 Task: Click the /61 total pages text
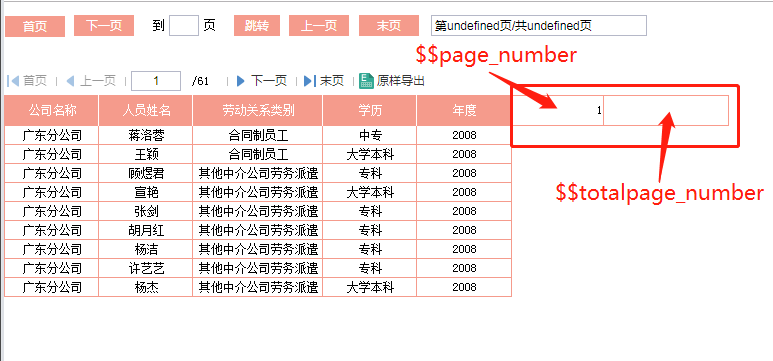click(x=201, y=81)
